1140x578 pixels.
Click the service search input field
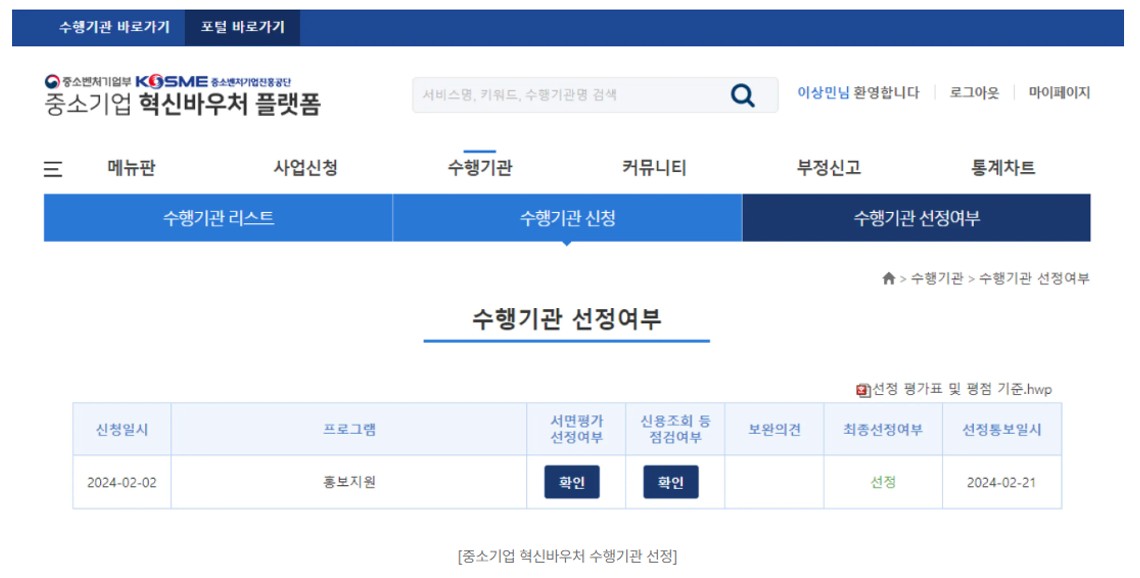(x=565, y=95)
